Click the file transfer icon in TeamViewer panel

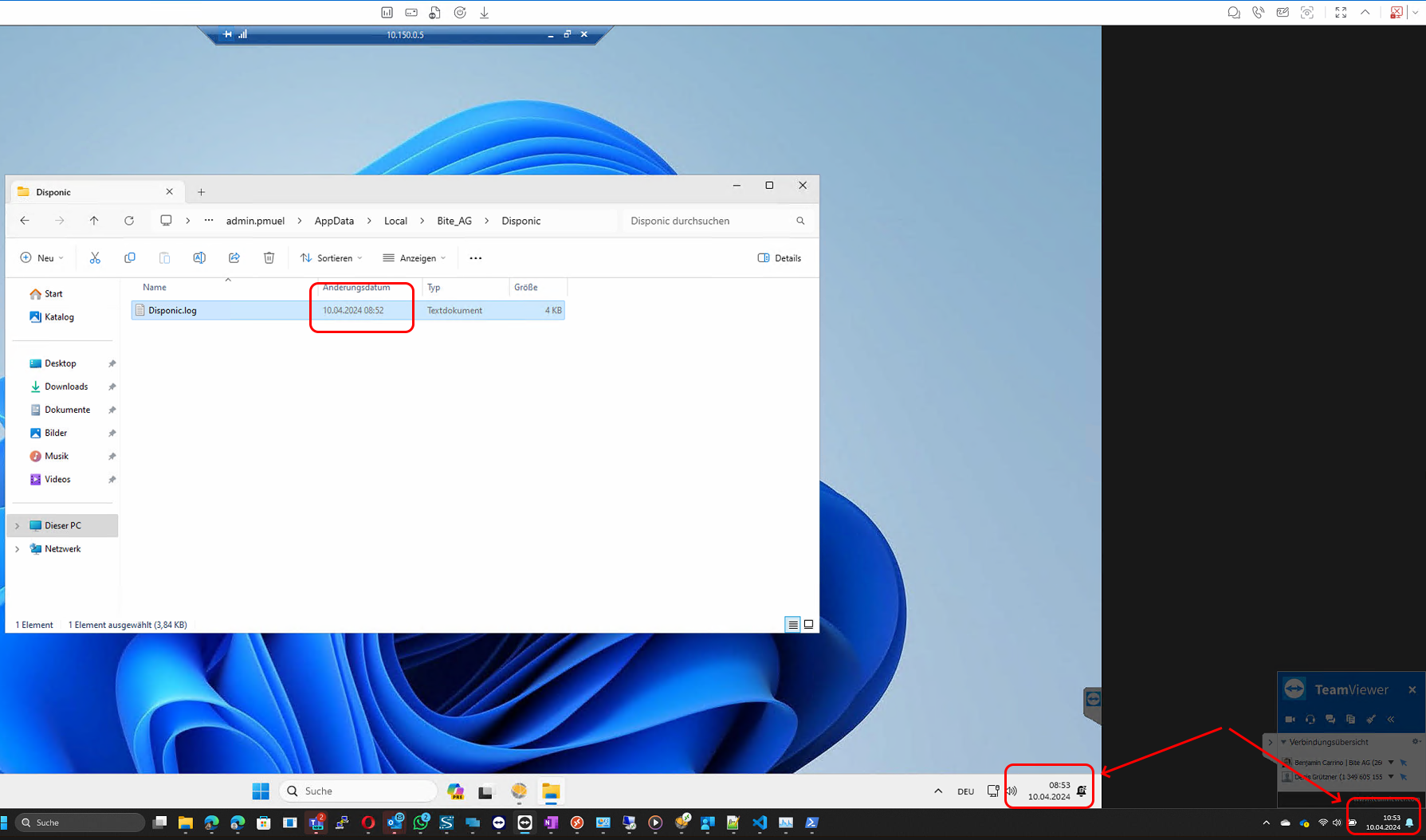[1350, 719]
